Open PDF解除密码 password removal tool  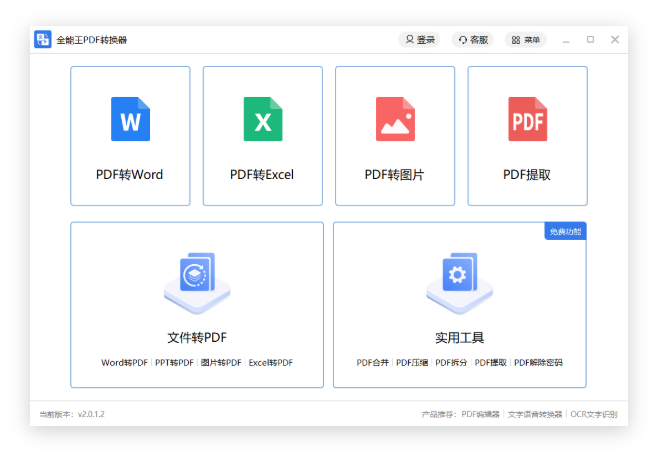tap(538, 363)
